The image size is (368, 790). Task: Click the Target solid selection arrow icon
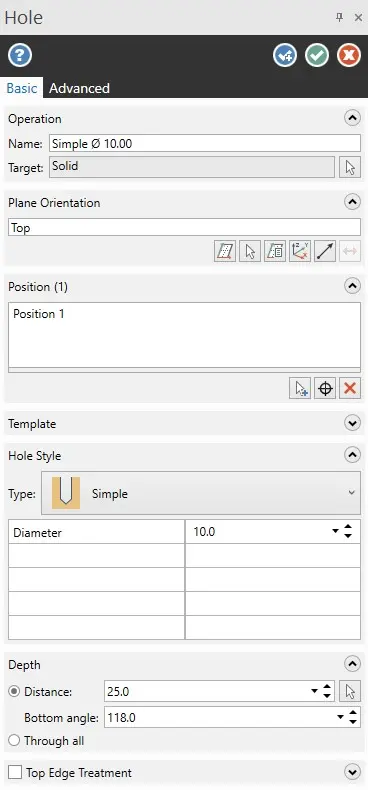350,167
